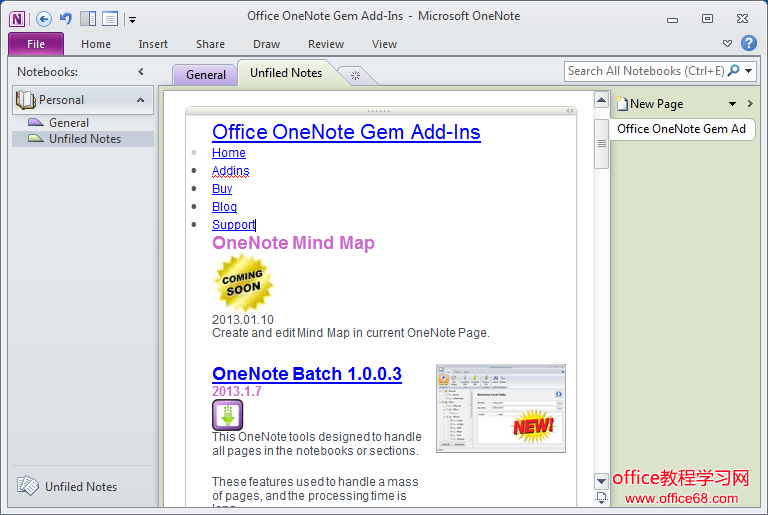
Task: Click the 2013.01.10 date text
Action: coord(243,319)
